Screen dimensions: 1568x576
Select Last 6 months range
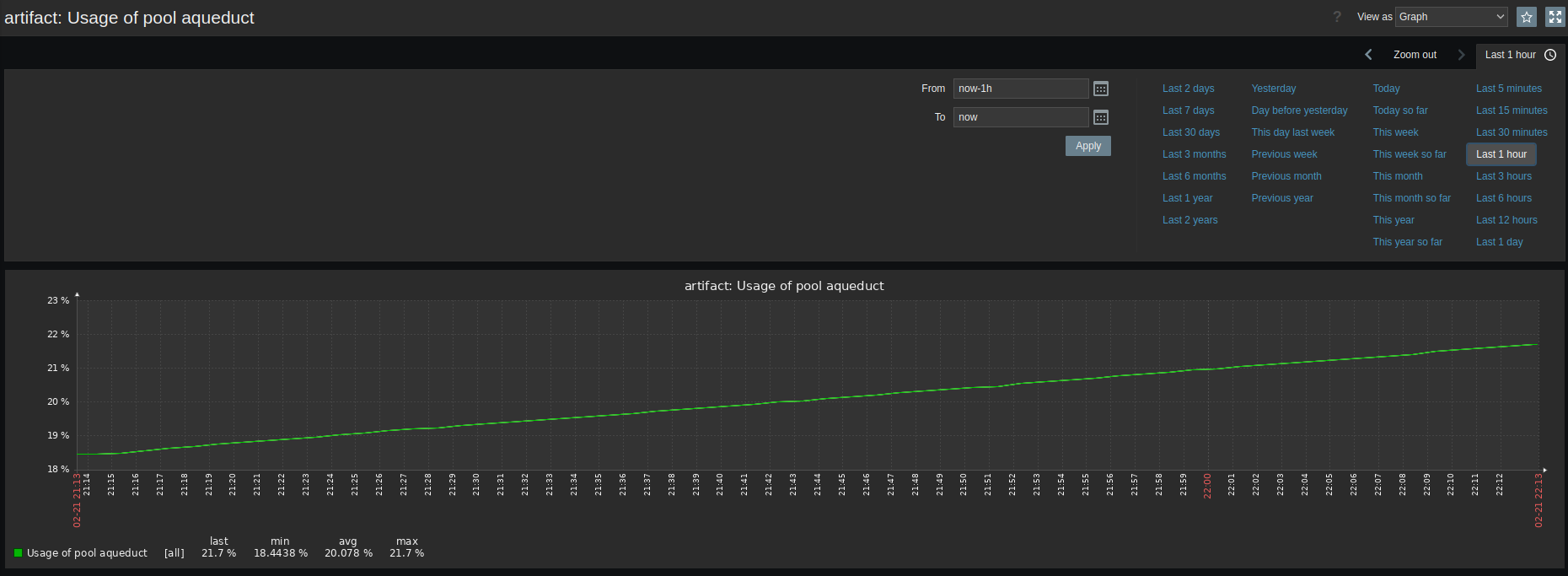coord(1194,176)
